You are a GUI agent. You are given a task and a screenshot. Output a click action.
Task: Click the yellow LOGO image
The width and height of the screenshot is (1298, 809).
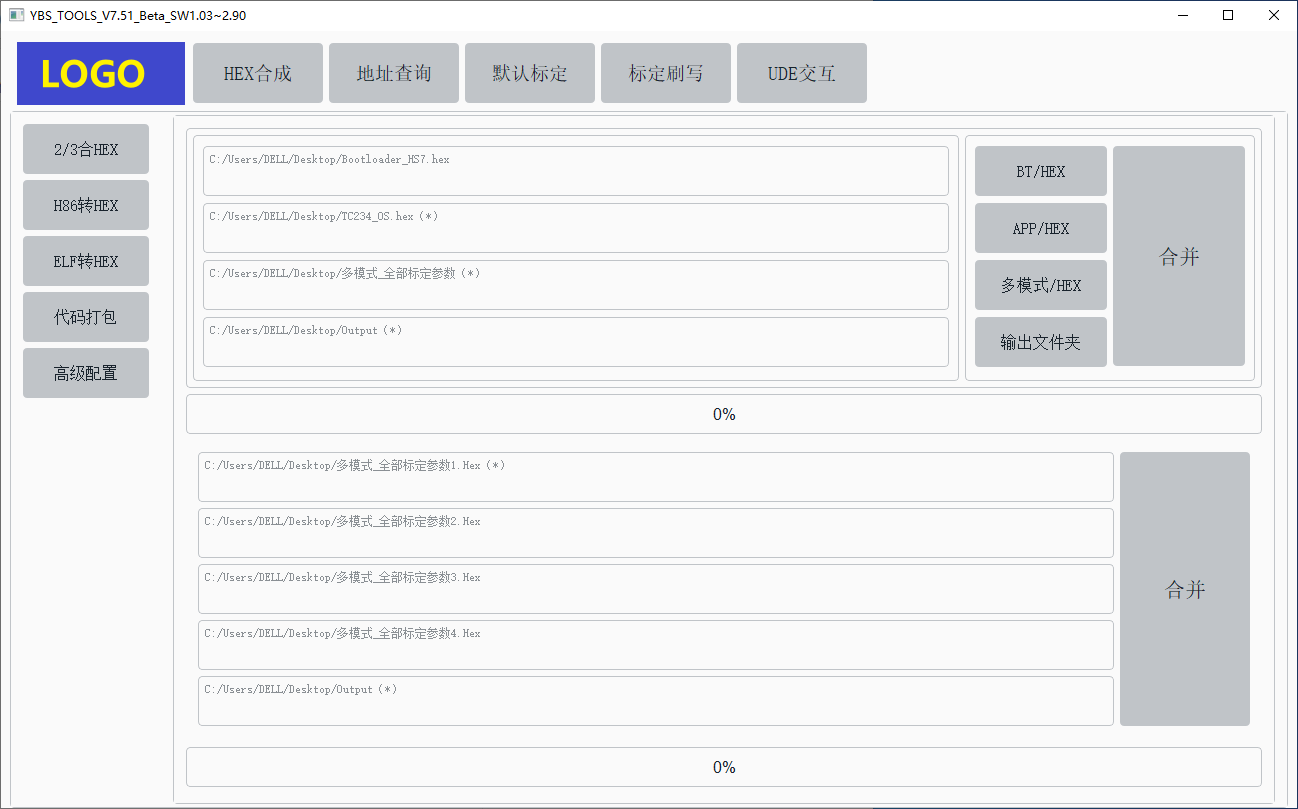point(101,73)
